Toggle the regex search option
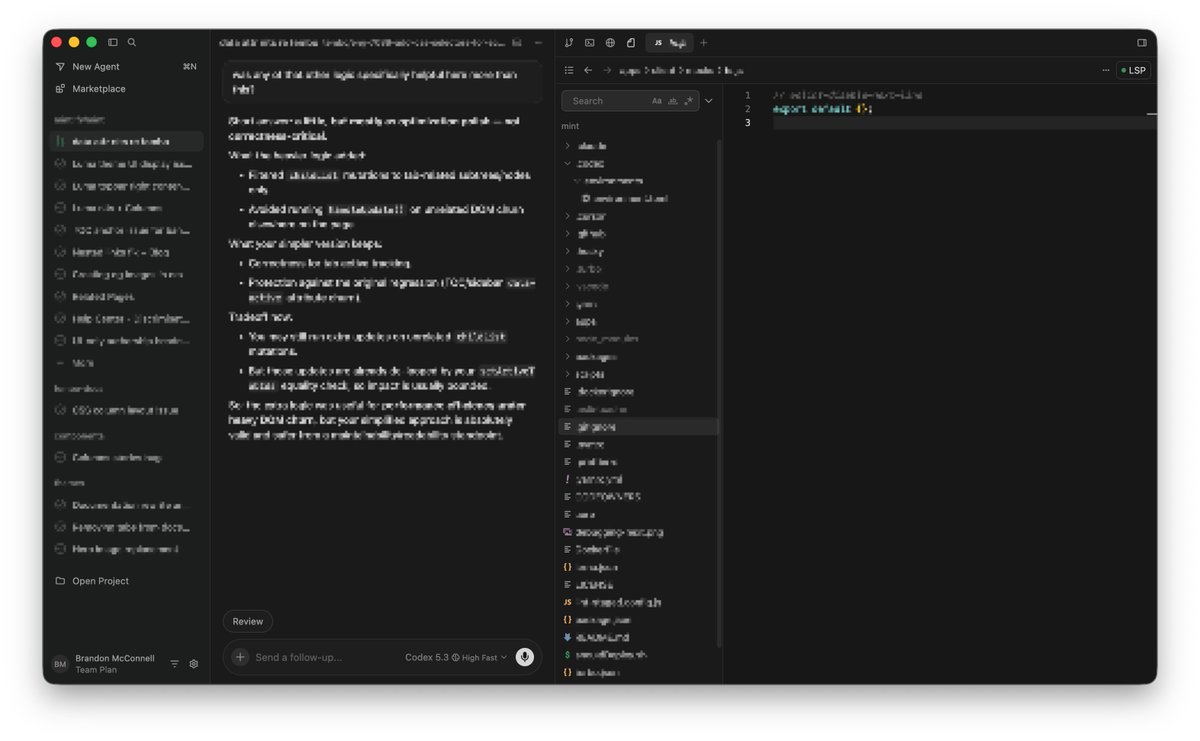1200x741 pixels. click(687, 101)
